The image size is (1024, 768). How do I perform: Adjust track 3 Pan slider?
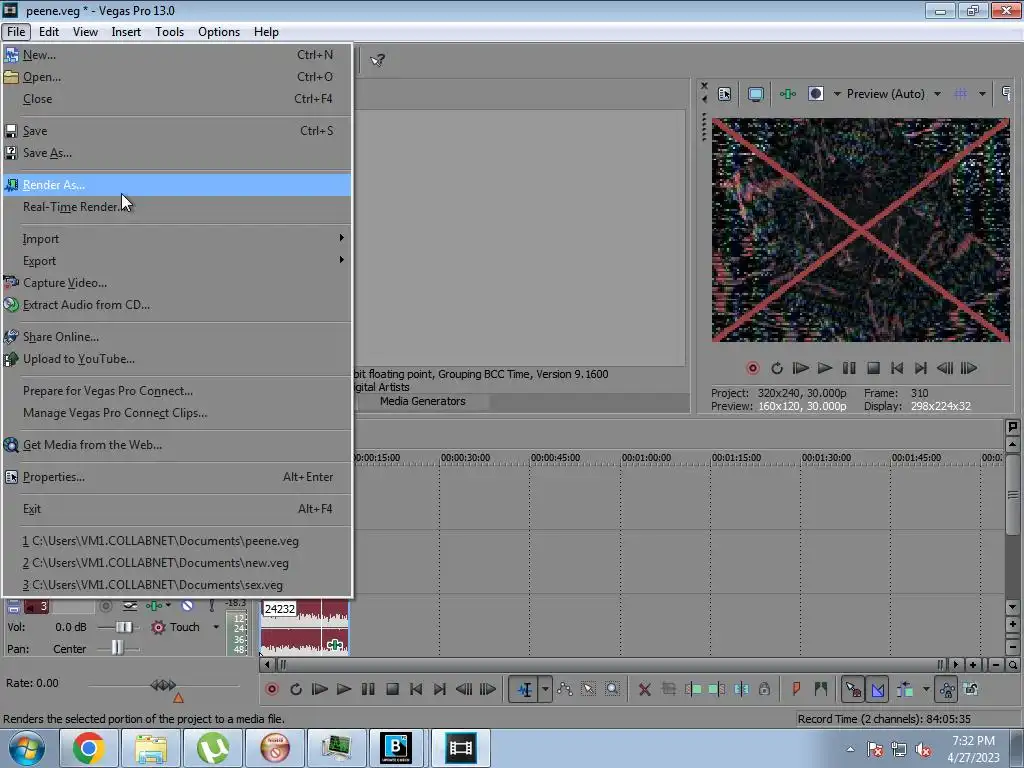coord(118,648)
